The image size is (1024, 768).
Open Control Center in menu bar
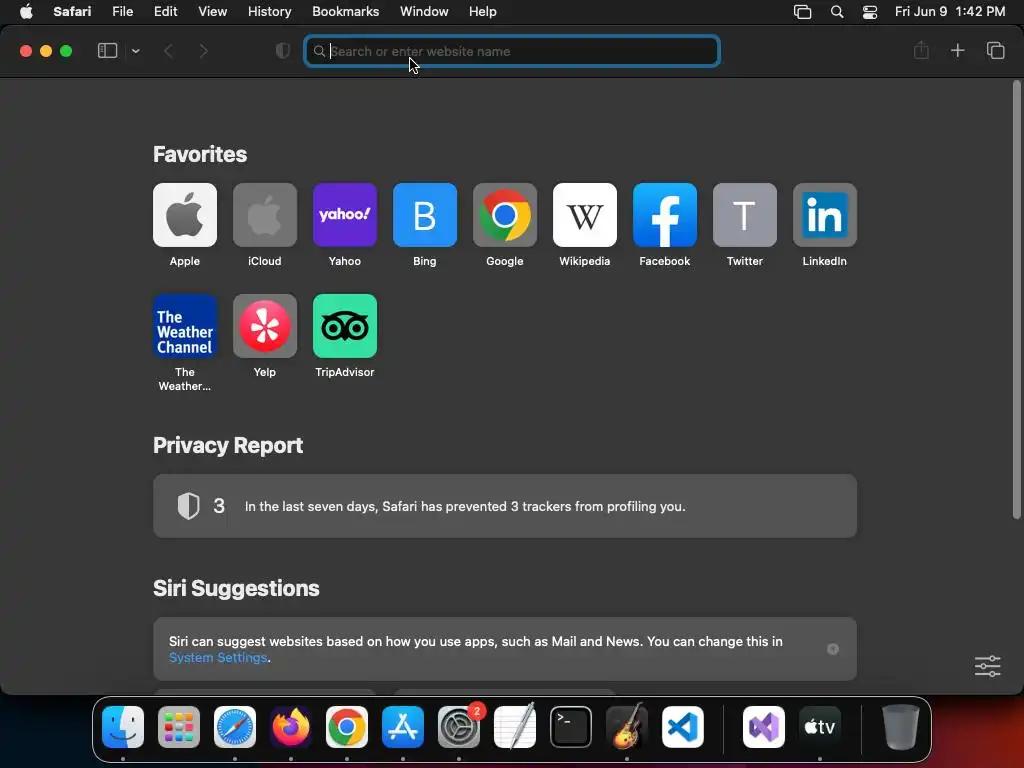tap(870, 12)
